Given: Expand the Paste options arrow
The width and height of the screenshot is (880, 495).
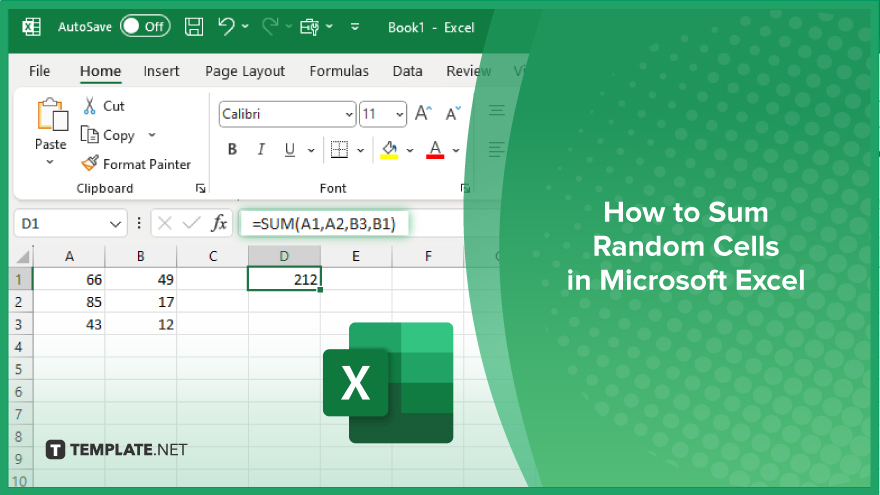Looking at the screenshot, I should 50,162.
